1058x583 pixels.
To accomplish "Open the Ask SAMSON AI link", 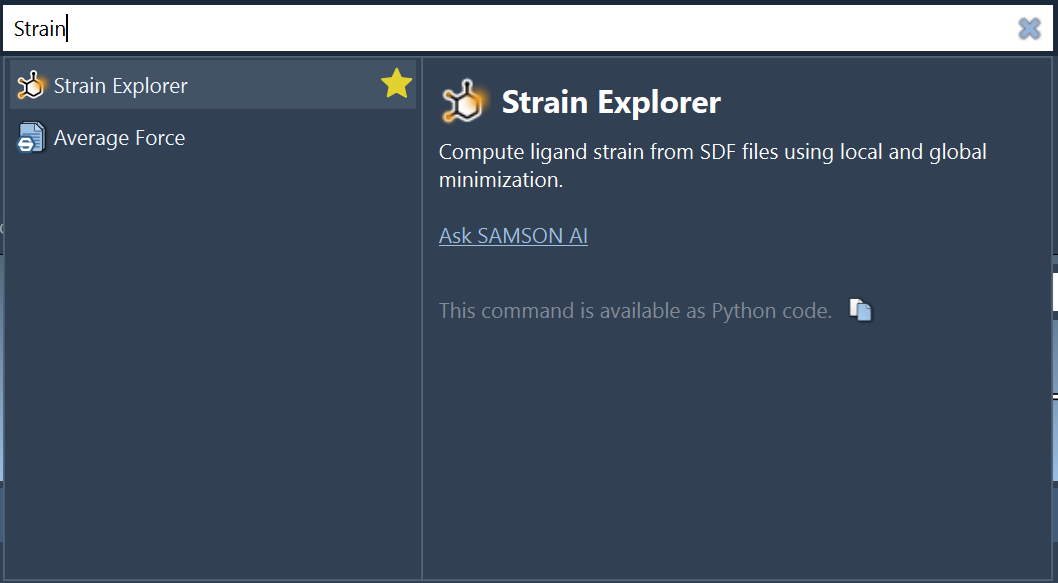I will coord(513,235).
